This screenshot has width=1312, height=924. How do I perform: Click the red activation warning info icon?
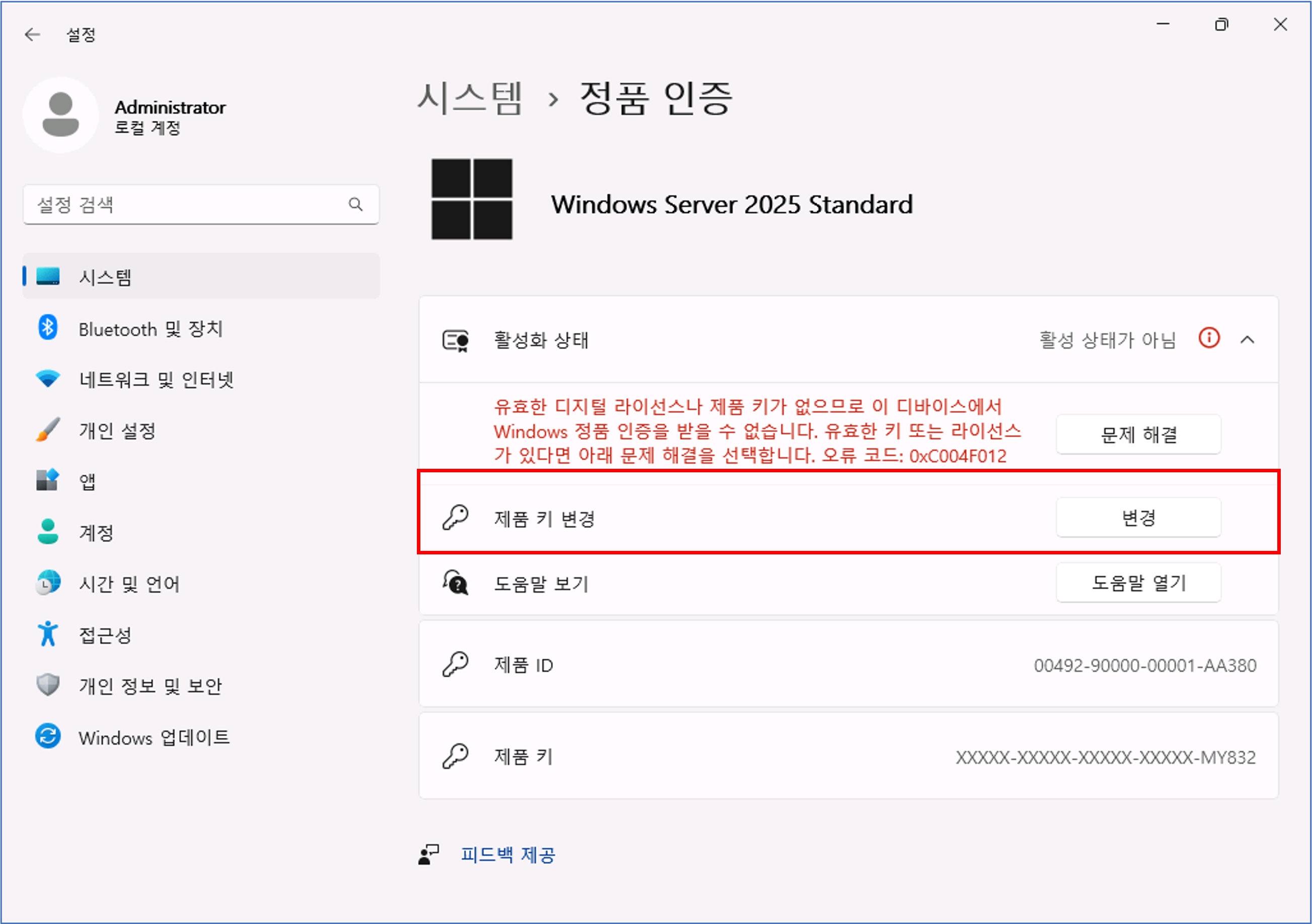(x=1209, y=338)
